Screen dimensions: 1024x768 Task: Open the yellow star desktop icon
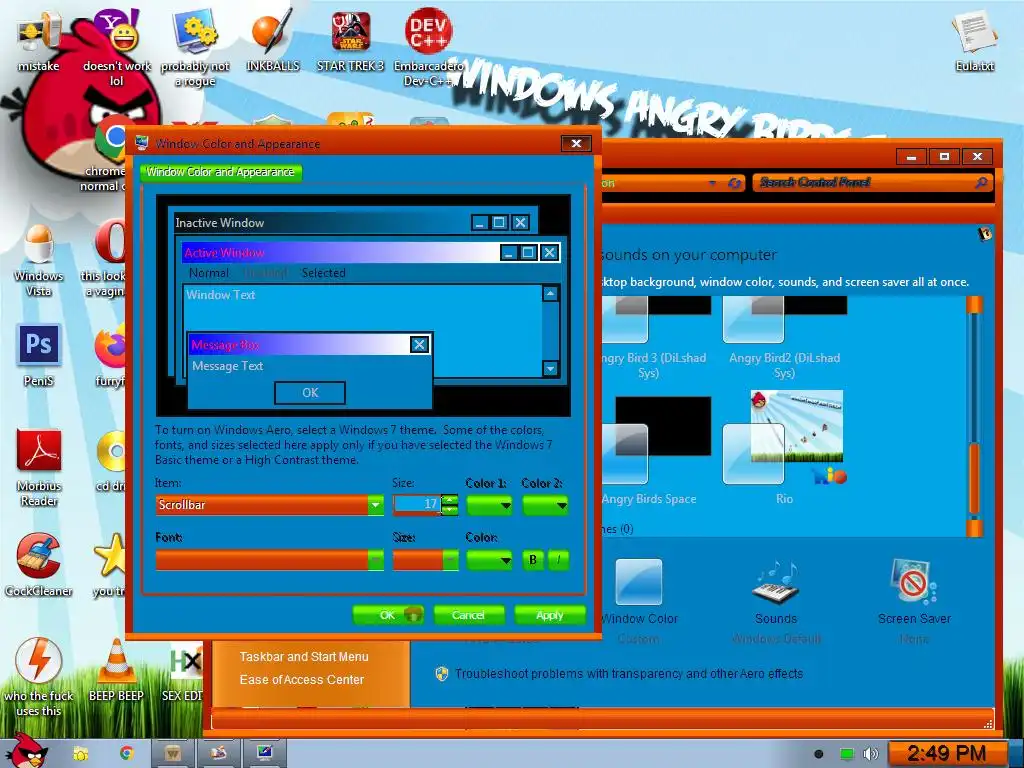110,565
